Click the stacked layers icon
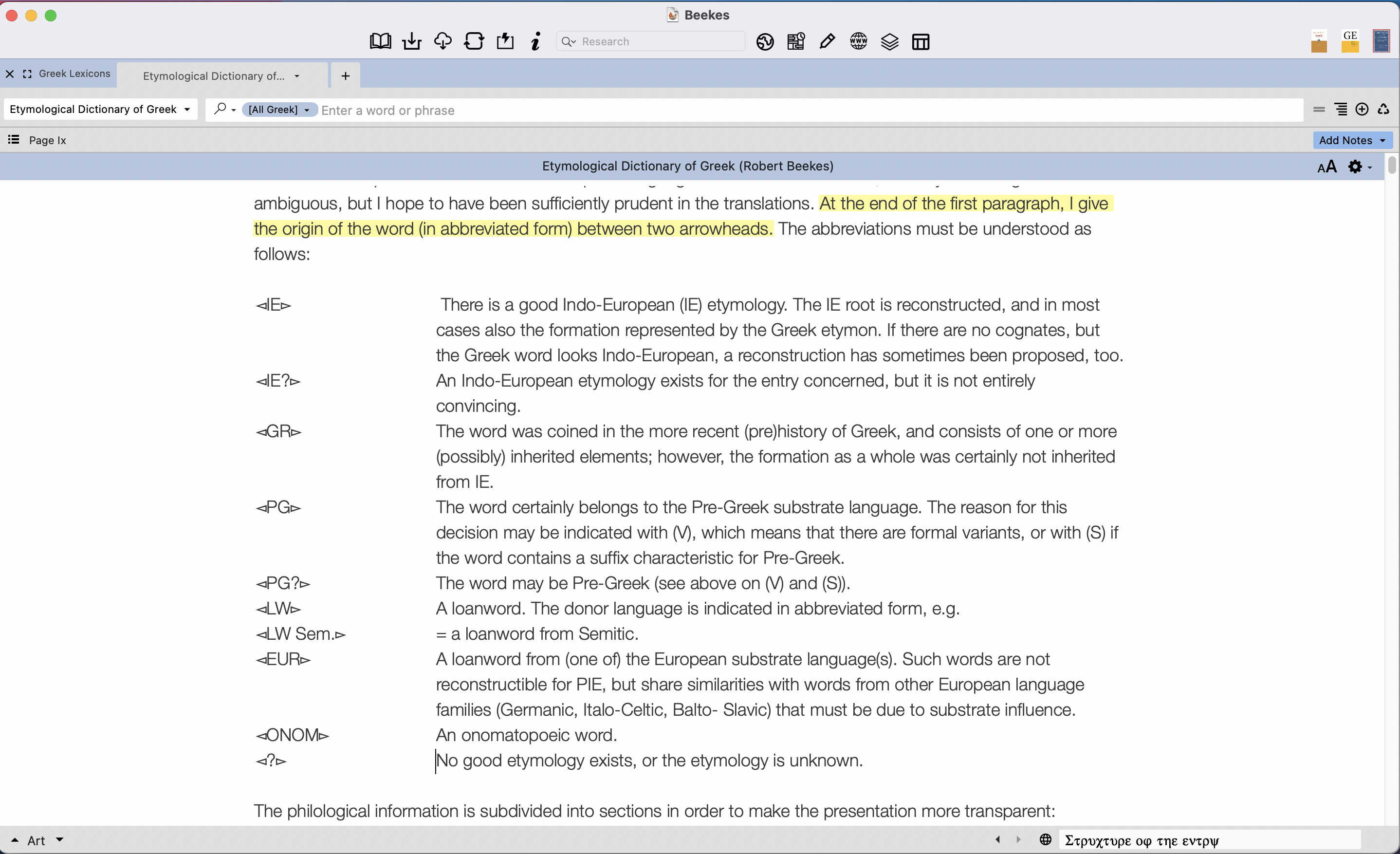Image resolution: width=1400 pixels, height=854 pixels. pyautogui.click(x=890, y=41)
